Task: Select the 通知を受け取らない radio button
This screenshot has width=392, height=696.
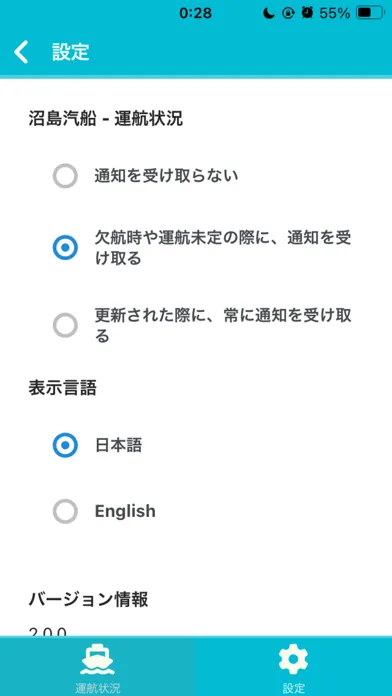Action: [x=65, y=176]
